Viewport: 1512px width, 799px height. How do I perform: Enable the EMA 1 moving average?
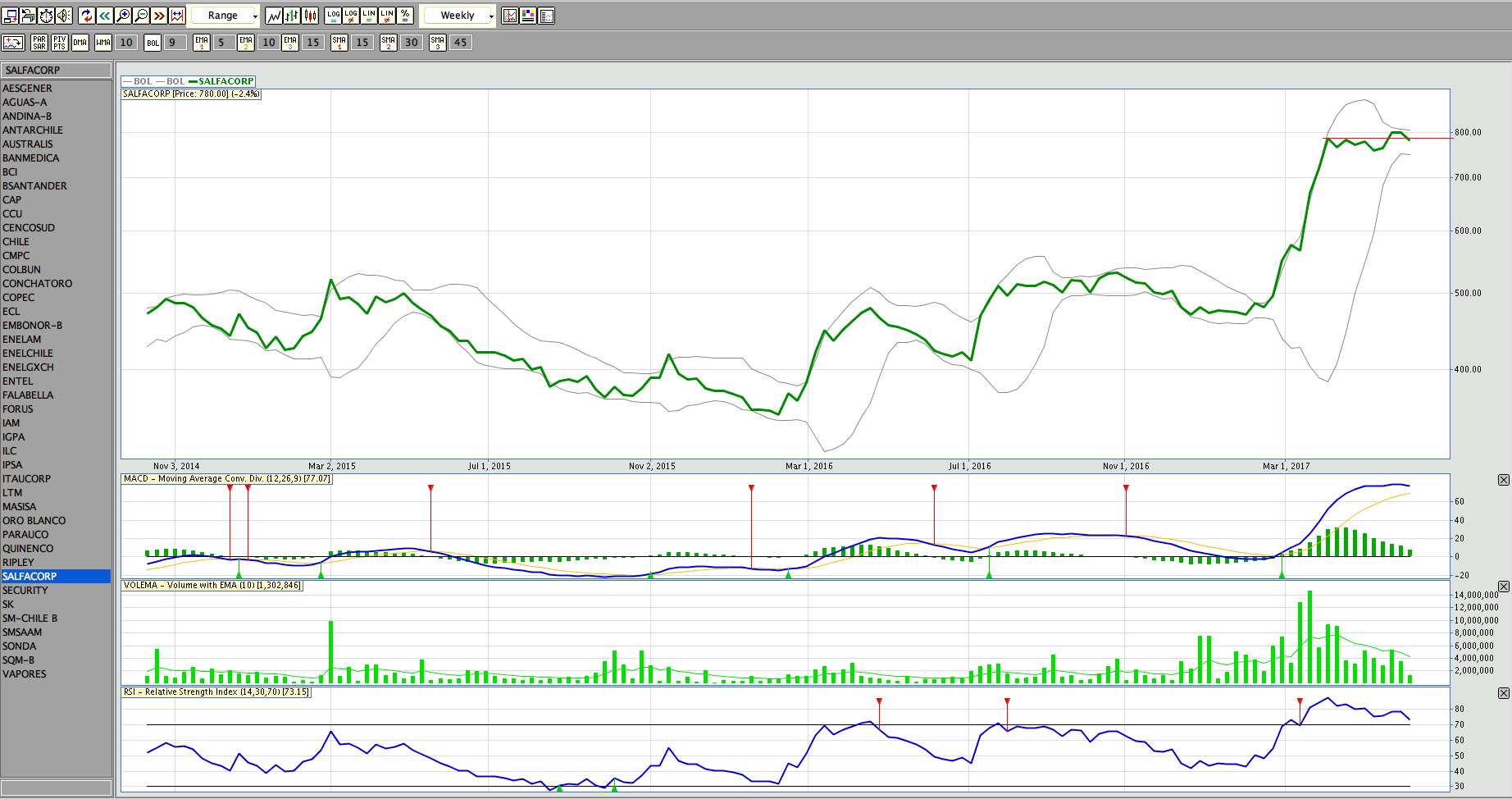[202, 43]
